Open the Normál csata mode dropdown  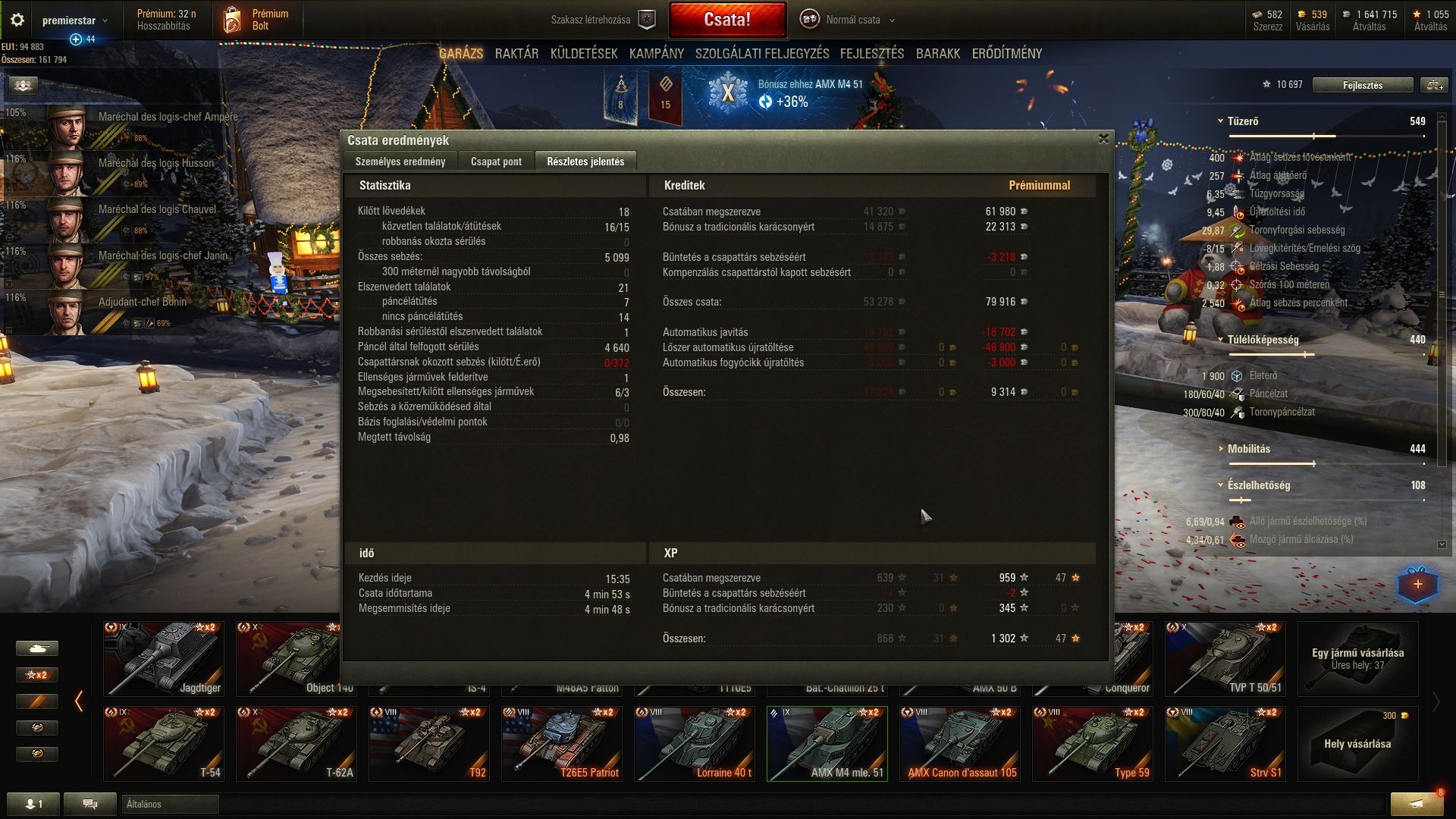point(849,20)
